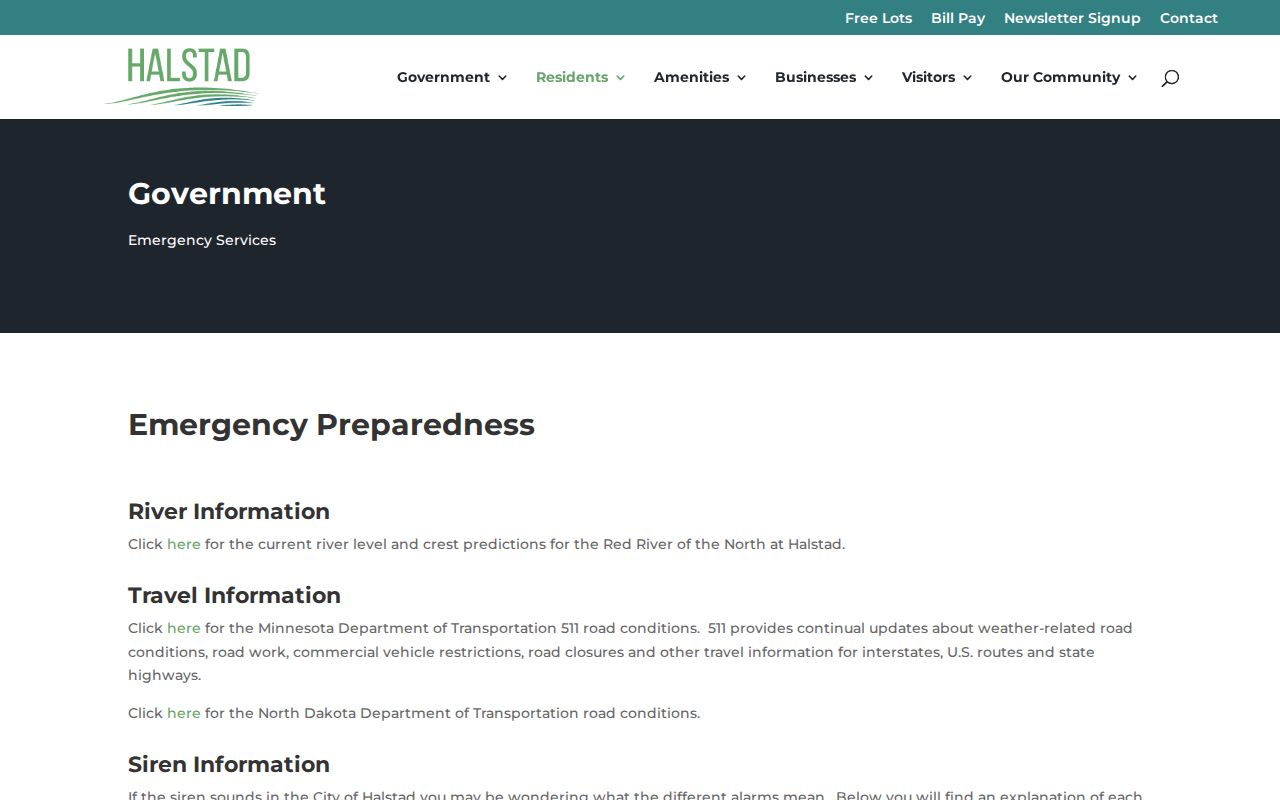Screen dimensions: 1280x800
Task: Select the River Information heading
Action: click(x=229, y=511)
